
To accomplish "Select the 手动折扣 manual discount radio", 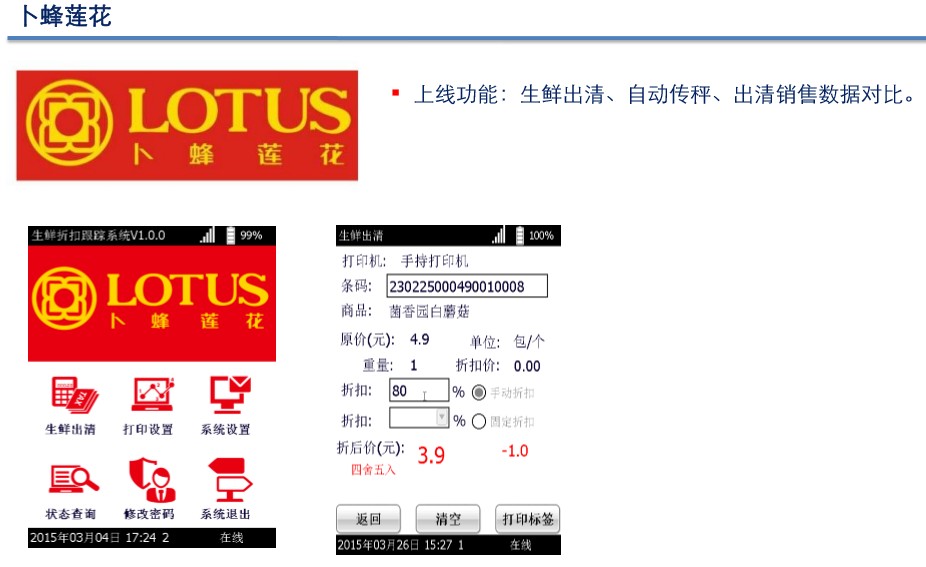I will (479, 392).
